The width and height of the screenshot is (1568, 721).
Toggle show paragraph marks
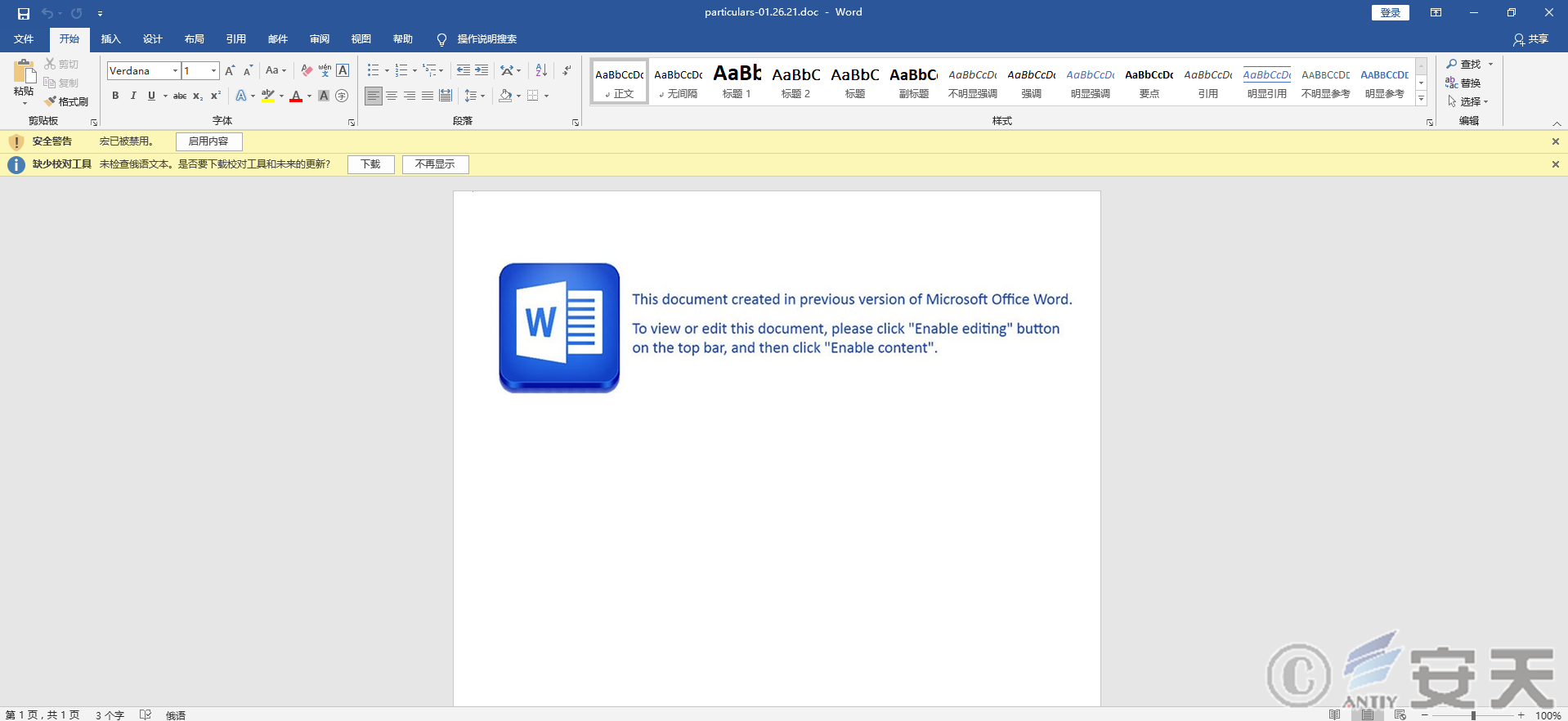(x=567, y=70)
